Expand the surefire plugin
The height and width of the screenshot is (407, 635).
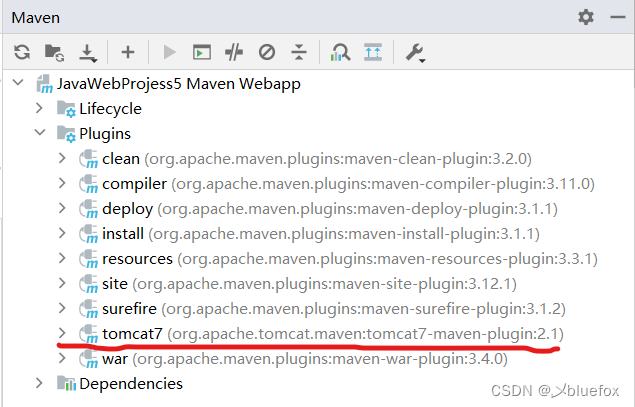62,308
